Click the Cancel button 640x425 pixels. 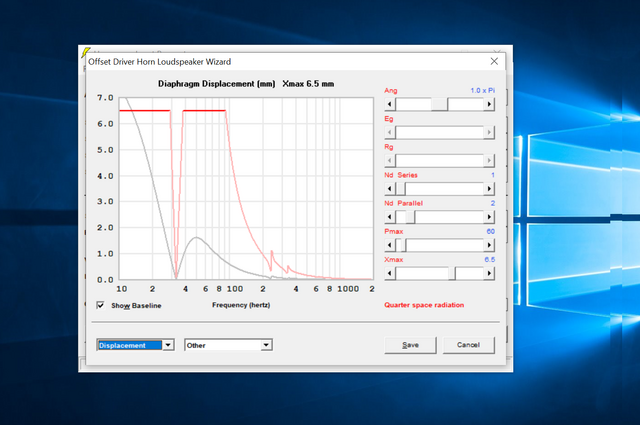[468, 345]
